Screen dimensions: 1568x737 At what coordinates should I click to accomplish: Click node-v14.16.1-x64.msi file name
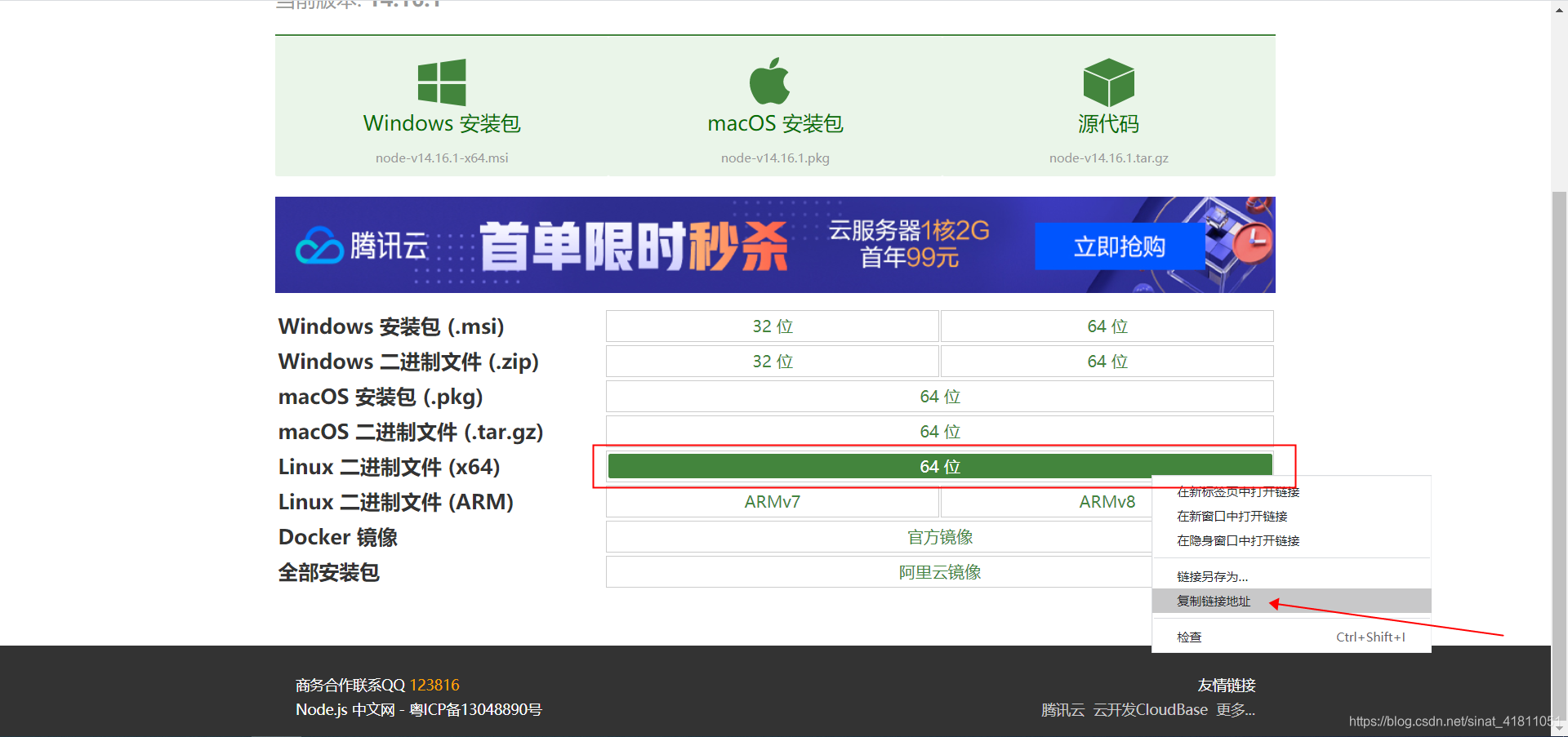pos(442,158)
